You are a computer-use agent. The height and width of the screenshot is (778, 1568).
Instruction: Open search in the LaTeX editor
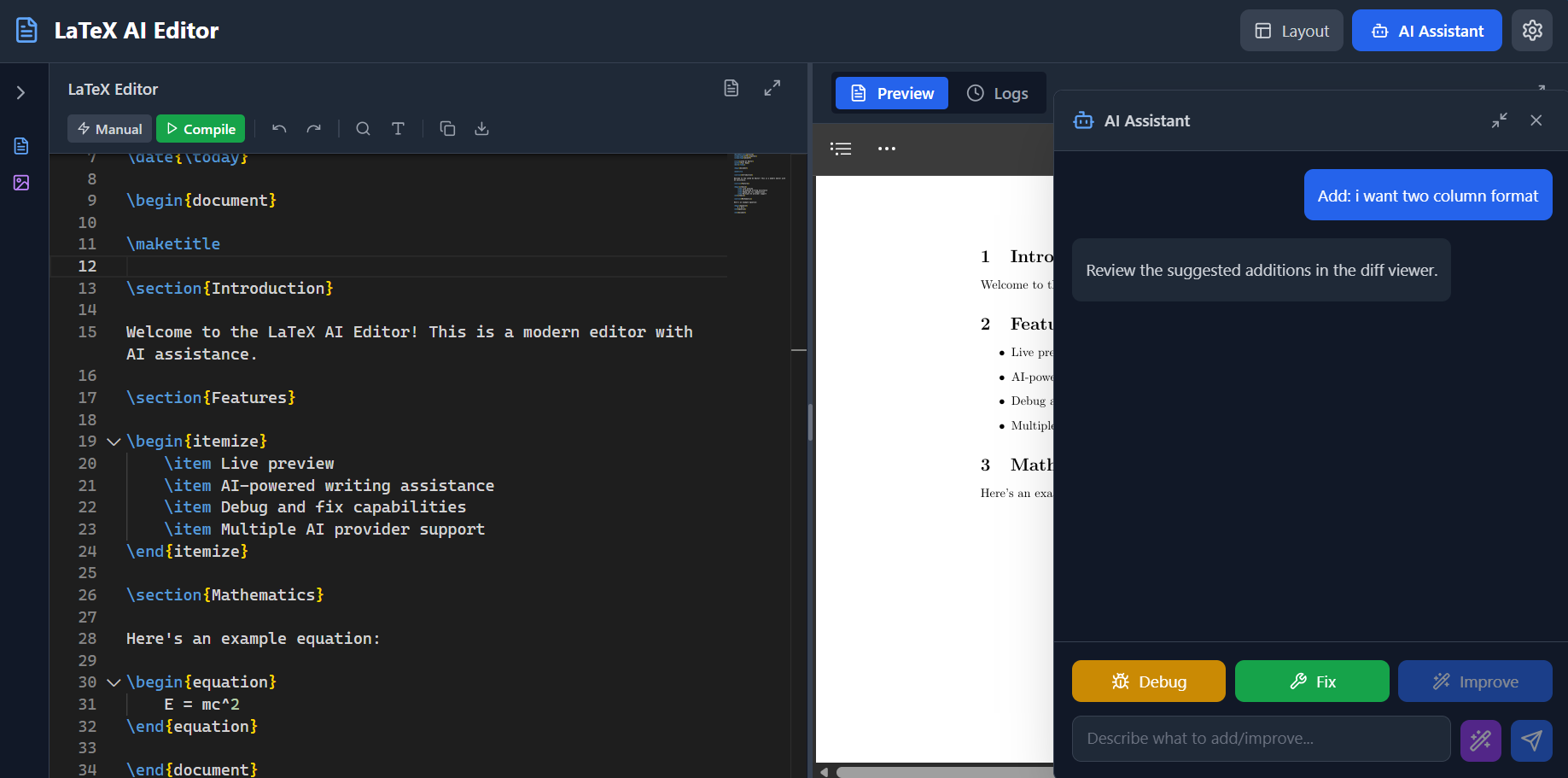click(x=363, y=128)
